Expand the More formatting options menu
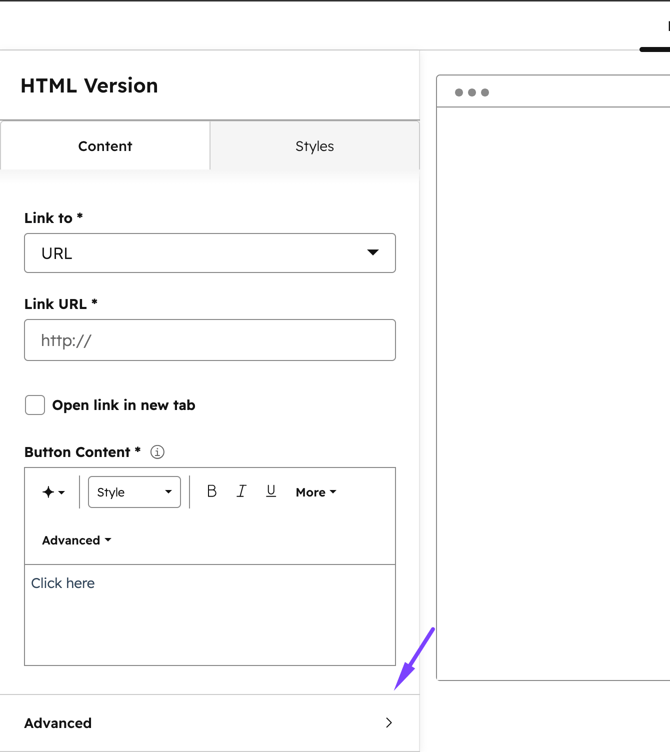This screenshot has height=752, width=670. 316,492
